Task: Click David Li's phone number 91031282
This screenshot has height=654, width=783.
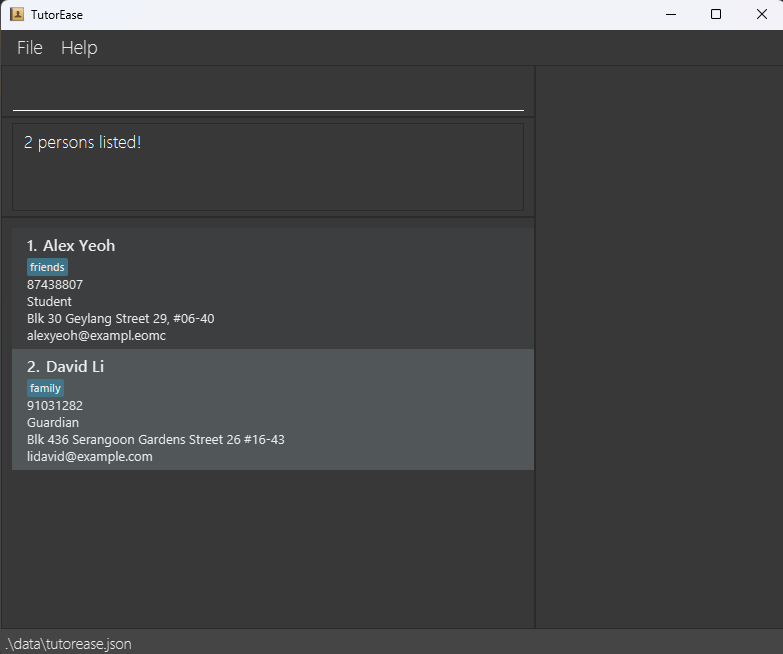Action: [x=55, y=405]
